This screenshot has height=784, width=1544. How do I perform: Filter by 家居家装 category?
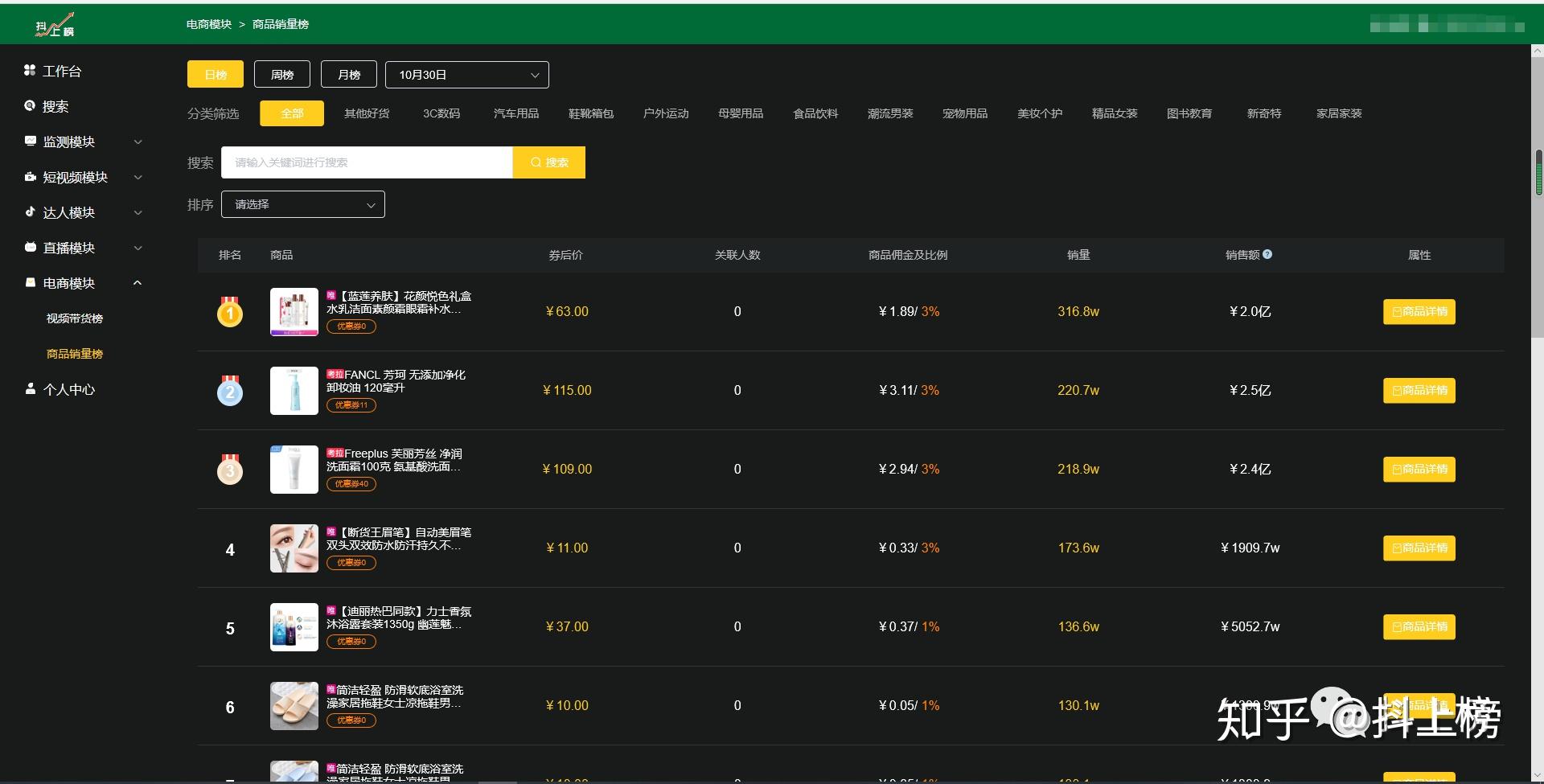[1339, 113]
